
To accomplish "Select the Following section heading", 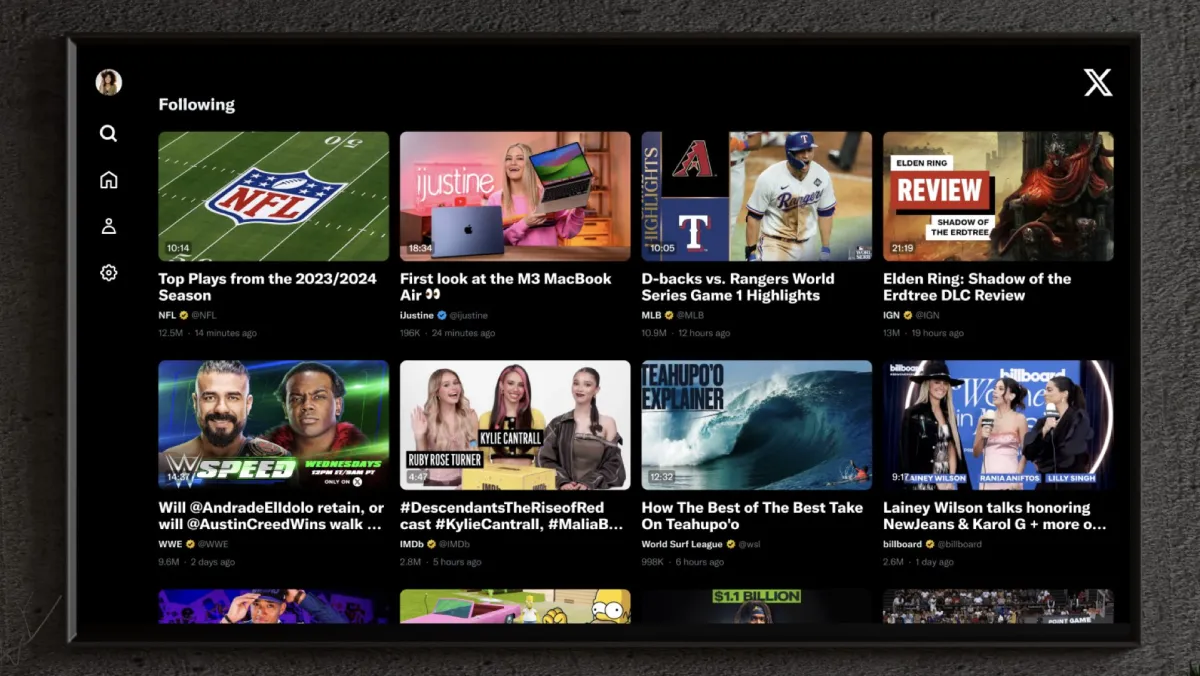I will click(x=197, y=104).
